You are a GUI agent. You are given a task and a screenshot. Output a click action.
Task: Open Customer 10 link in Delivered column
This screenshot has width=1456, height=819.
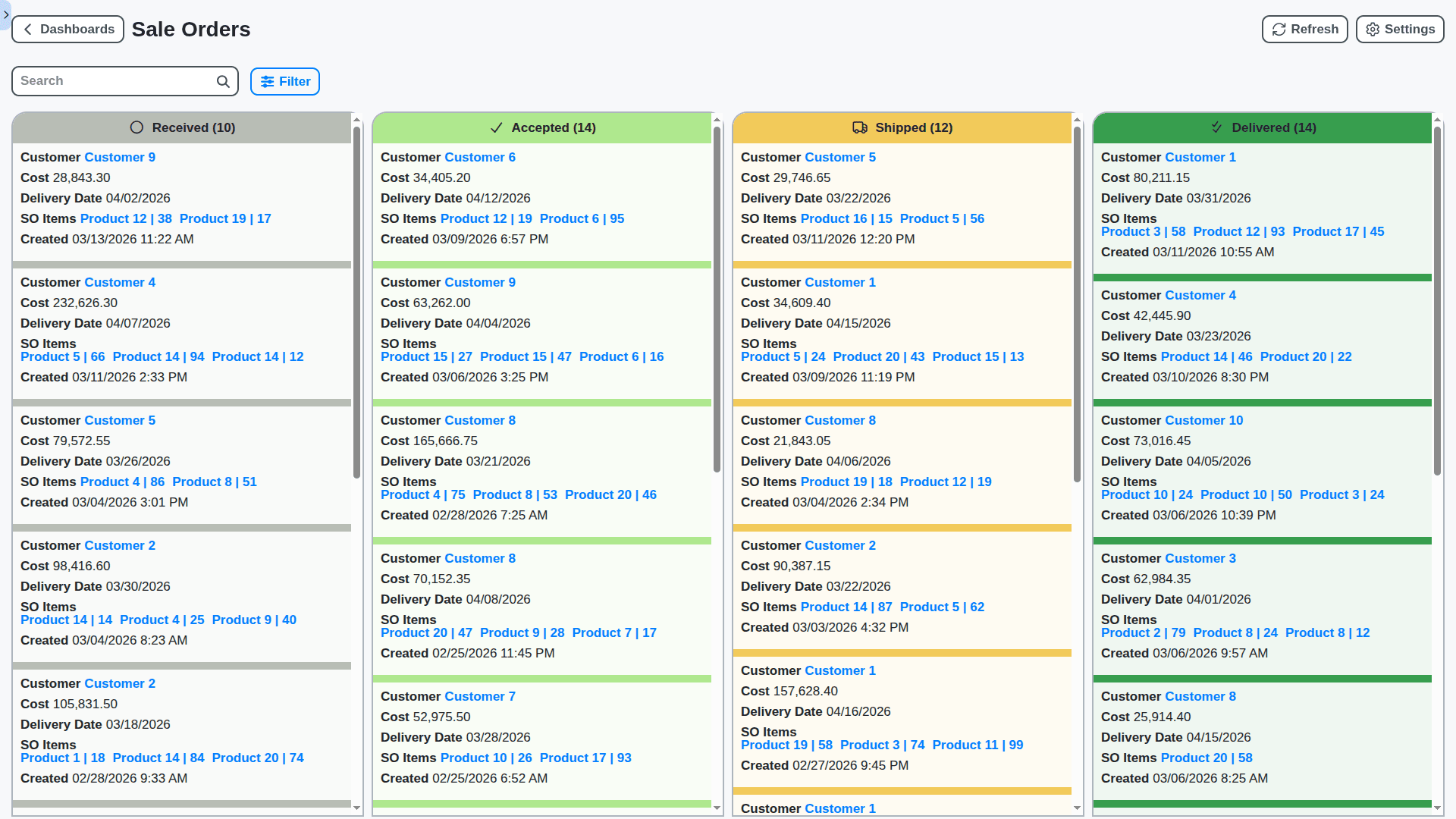tap(1203, 420)
